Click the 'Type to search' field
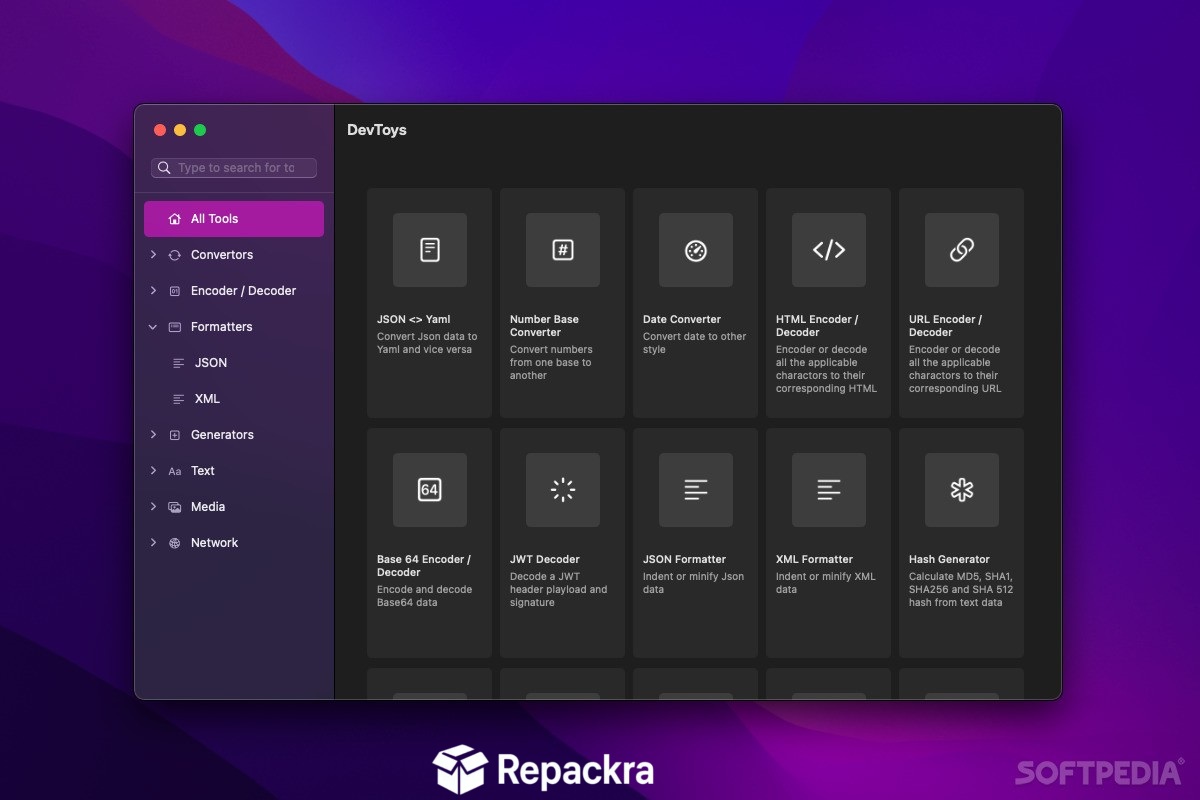This screenshot has height=800, width=1200. 234,168
